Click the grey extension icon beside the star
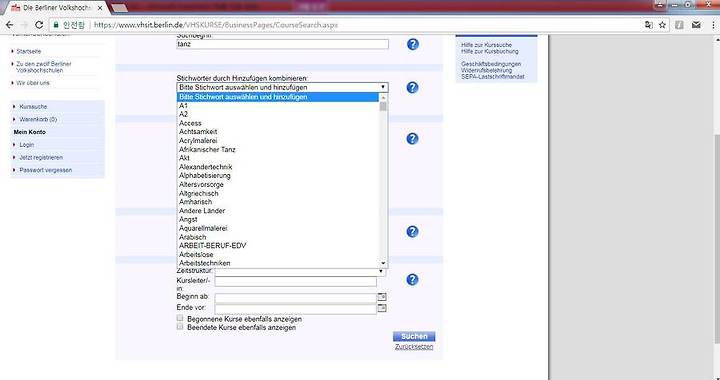Screen dimensions: 720x380 pyautogui.click(x=680, y=25)
